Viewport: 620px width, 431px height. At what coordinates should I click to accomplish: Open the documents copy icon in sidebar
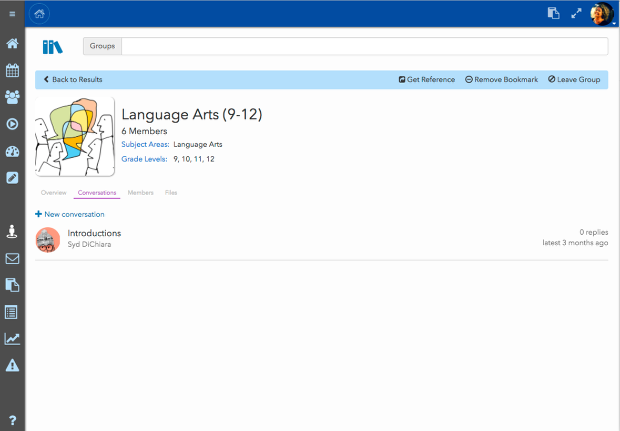[12, 285]
